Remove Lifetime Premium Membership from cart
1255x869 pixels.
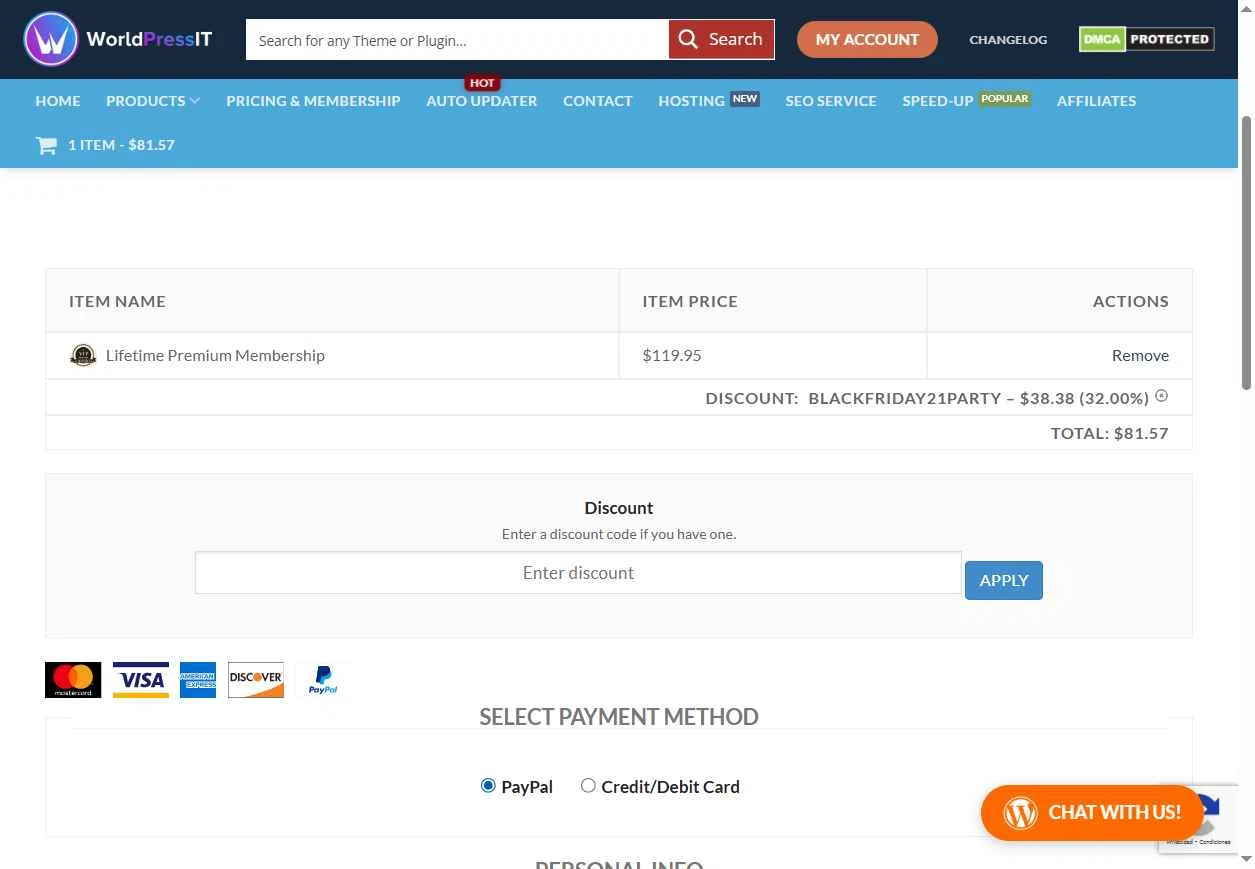[1140, 355]
